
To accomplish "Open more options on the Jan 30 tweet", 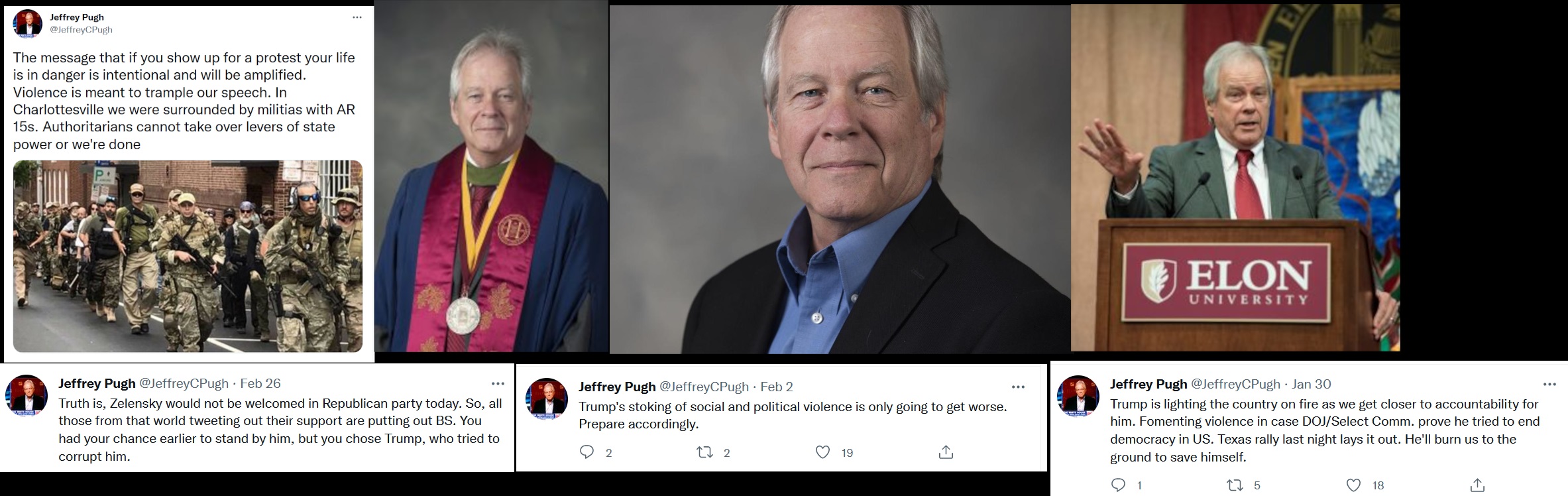I will pos(1549,384).
